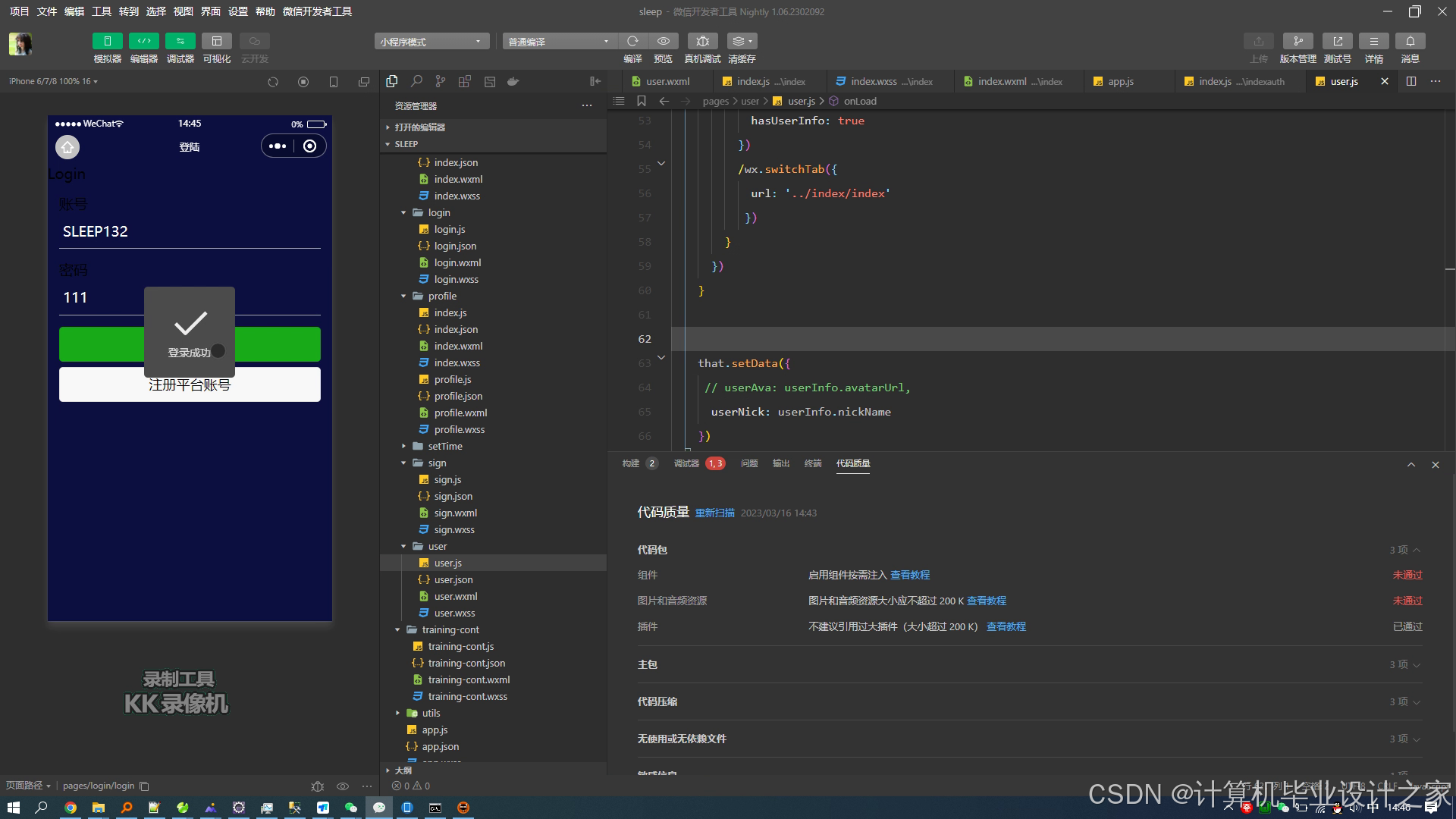
Task: Toggle the debugger (调试器) panel button
Action: pyautogui.click(x=180, y=41)
